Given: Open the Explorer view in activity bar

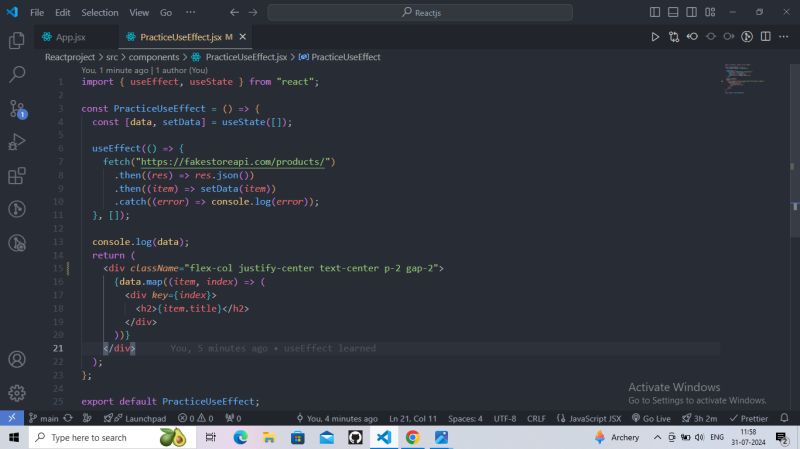Looking at the screenshot, I should [x=16, y=40].
